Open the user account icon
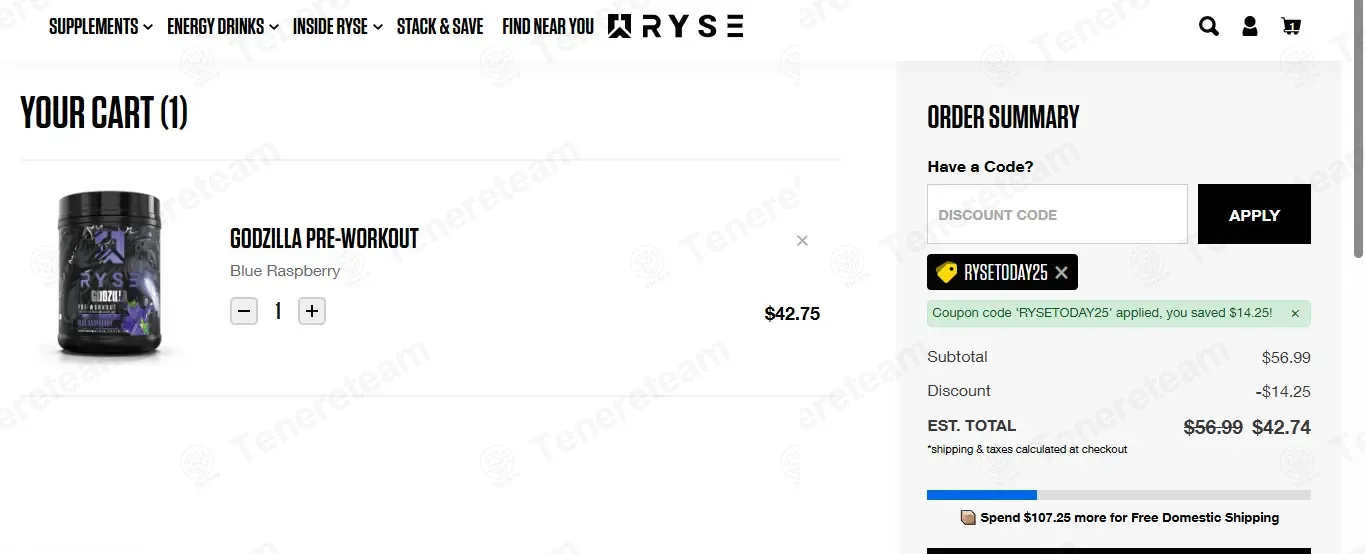Screen dimensions: 1365x554 1250,27
